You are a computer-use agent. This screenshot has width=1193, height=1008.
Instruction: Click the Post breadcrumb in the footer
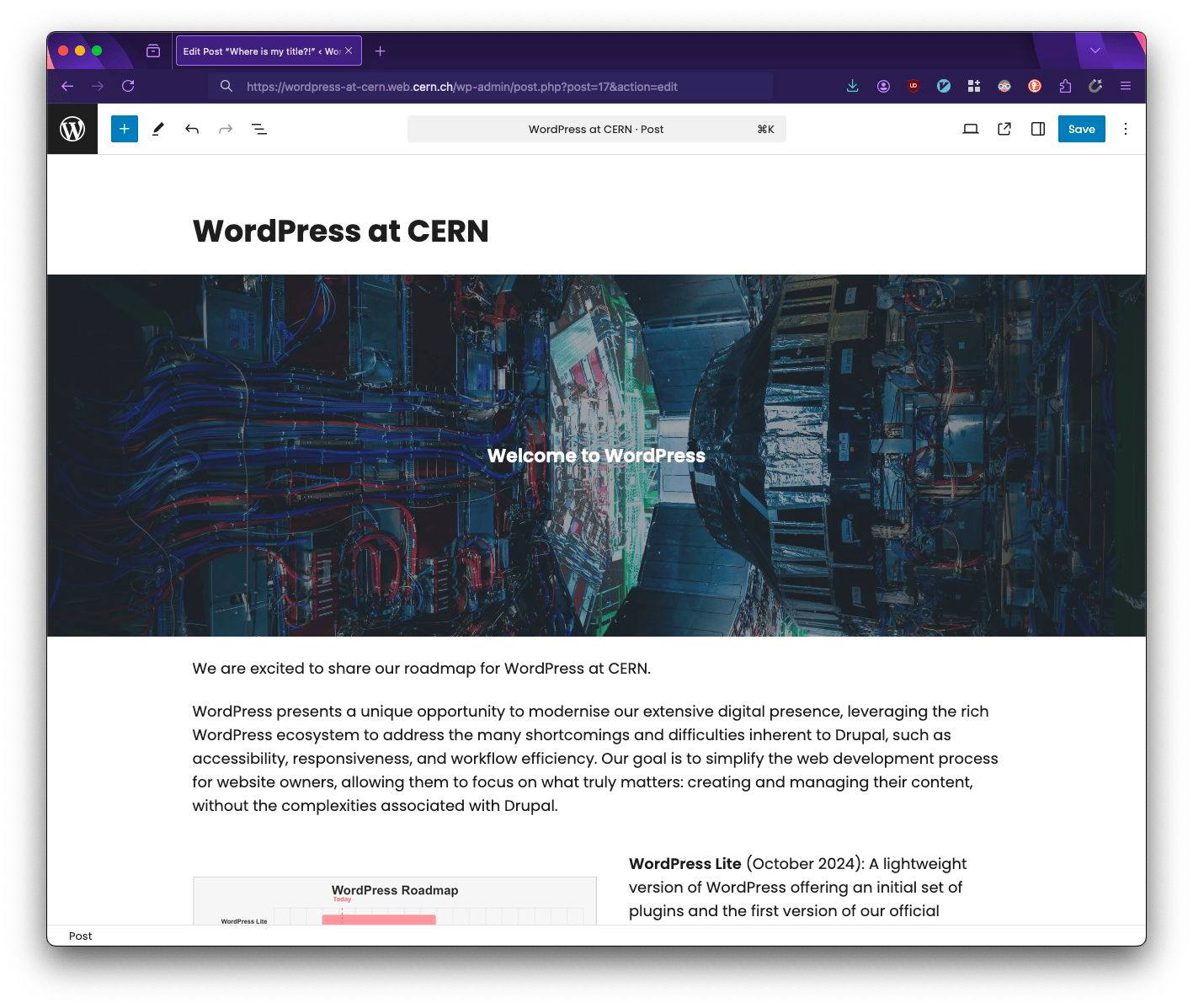pos(81,936)
